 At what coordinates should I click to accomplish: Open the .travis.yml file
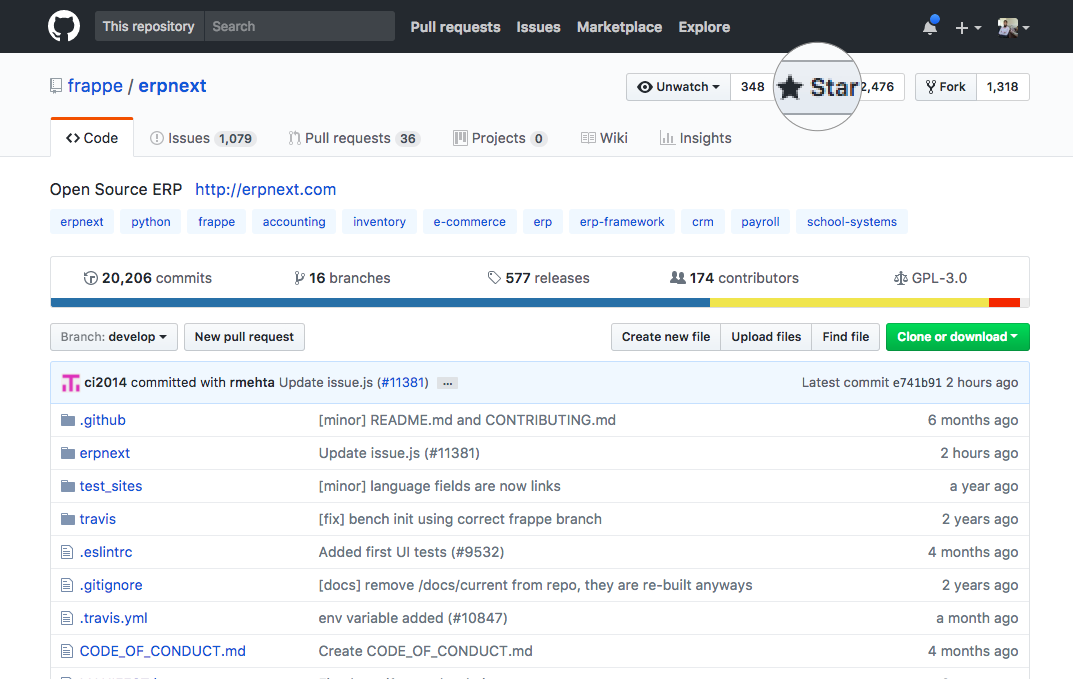[114, 618]
